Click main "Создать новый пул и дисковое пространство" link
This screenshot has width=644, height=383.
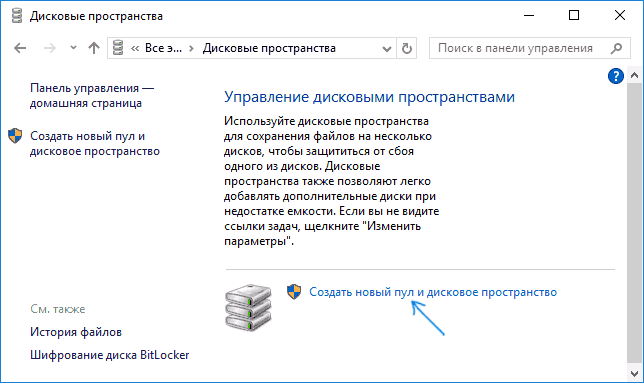click(433, 292)
